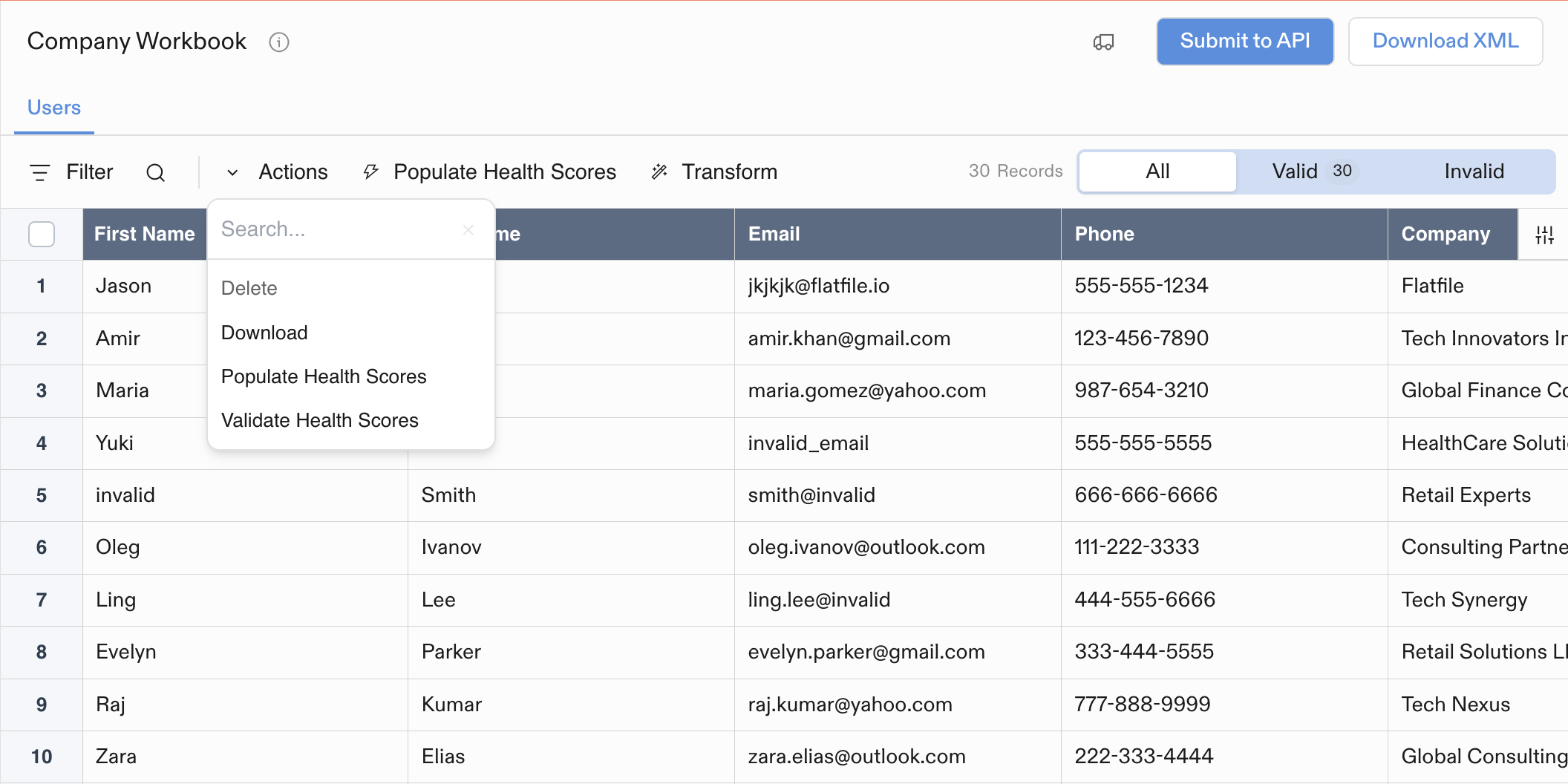Click row number 6

[42, 548]
